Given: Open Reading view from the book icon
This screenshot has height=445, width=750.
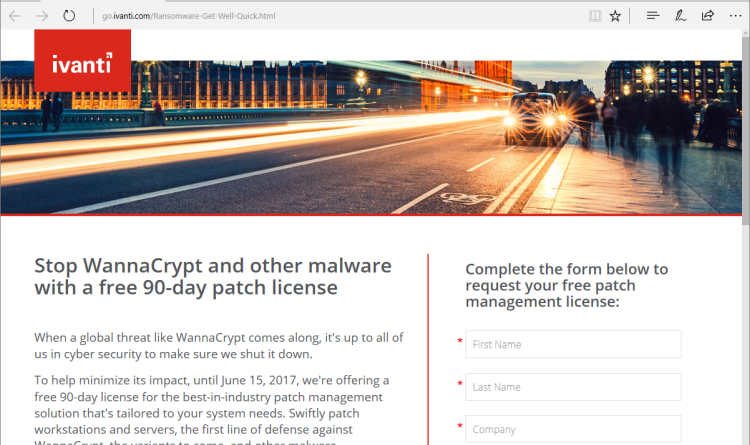Looking at the screenshot, I should pos(595,16).
